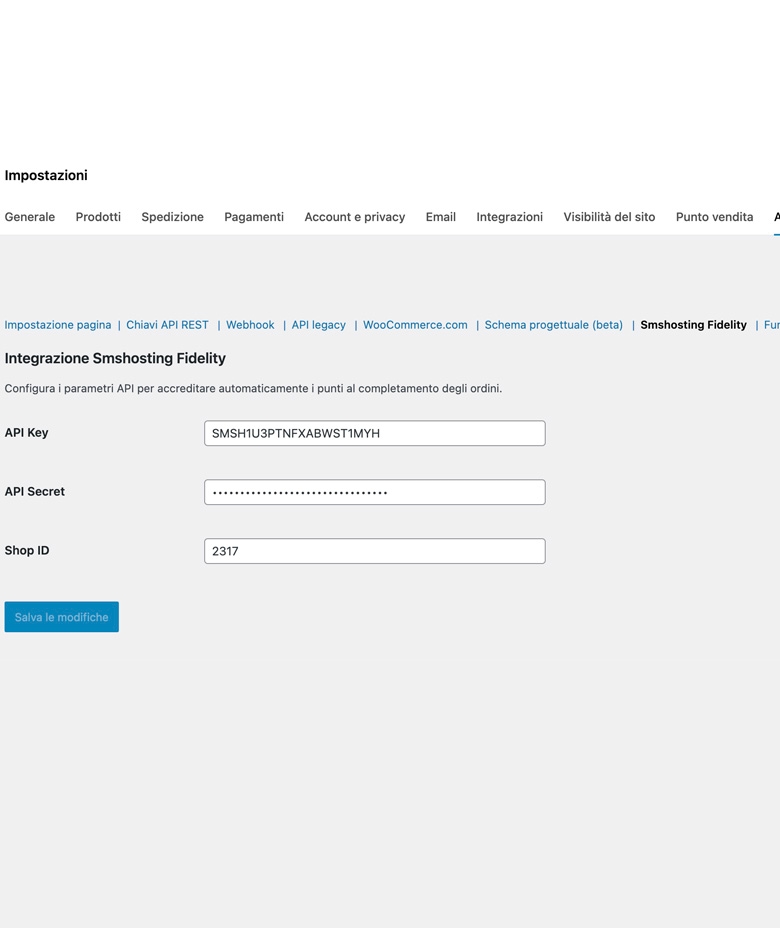Click the Shop ID label
The height and width of the screenshot is (928, 780).
click(x=27, y=550)
